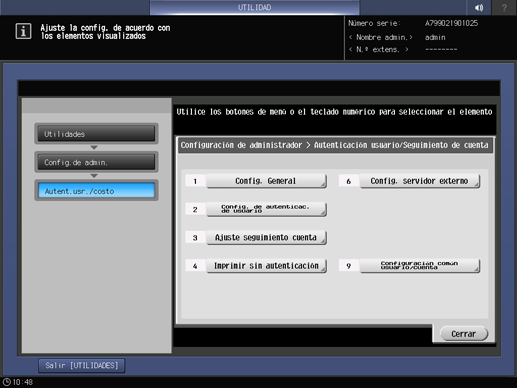Open Config. General menu option

[x=266, y=181]
